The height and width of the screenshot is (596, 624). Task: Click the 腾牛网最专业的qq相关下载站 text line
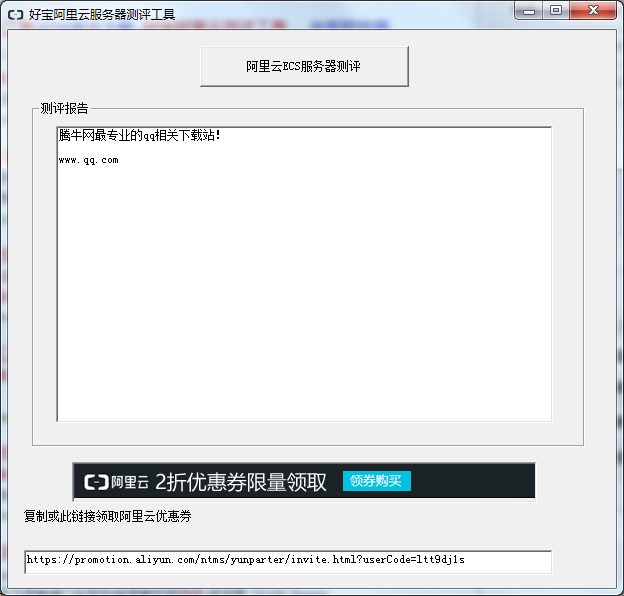pyautogui.click(x=139, y=135)
